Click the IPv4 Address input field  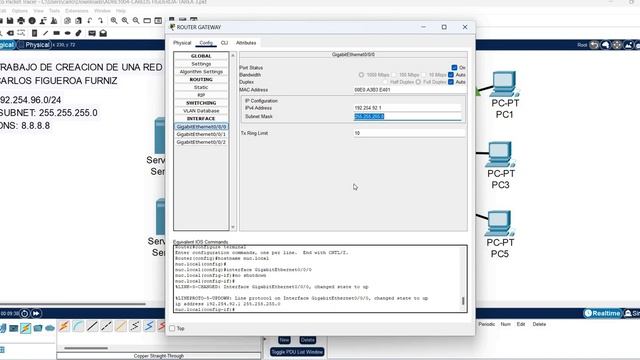coord(407,108)
